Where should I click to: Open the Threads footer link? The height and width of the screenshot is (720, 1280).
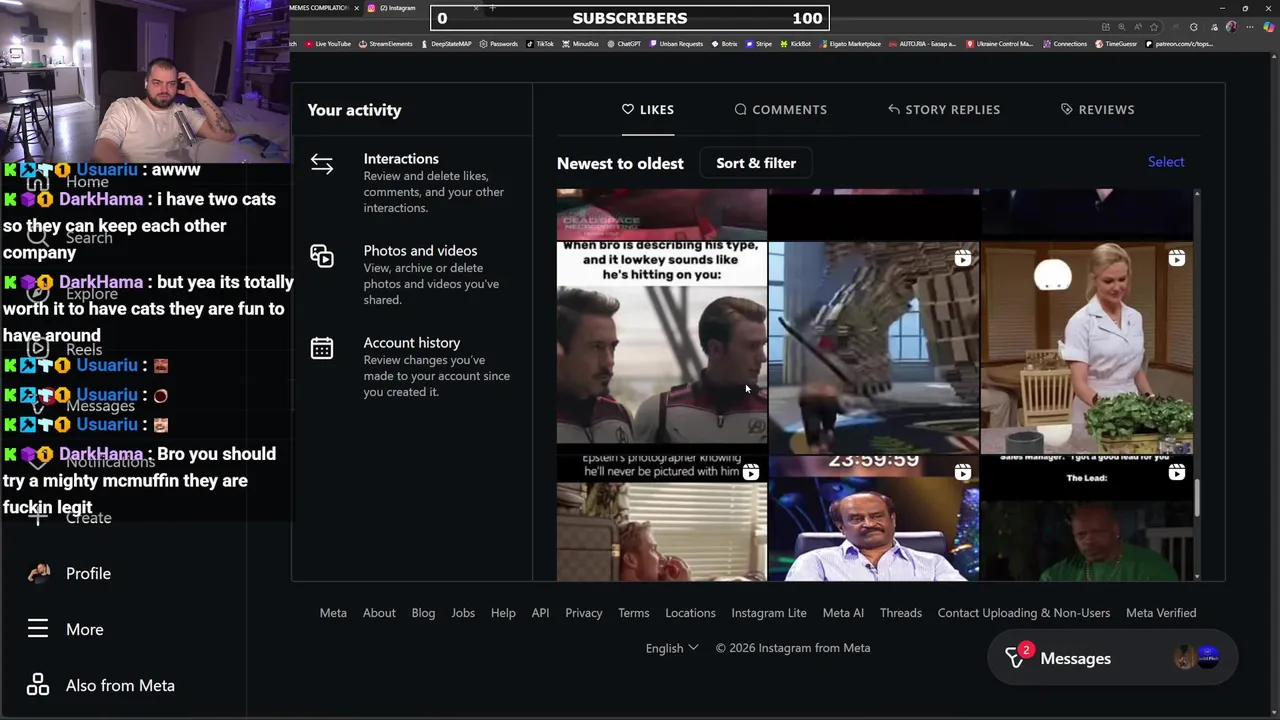click(901, 613)
